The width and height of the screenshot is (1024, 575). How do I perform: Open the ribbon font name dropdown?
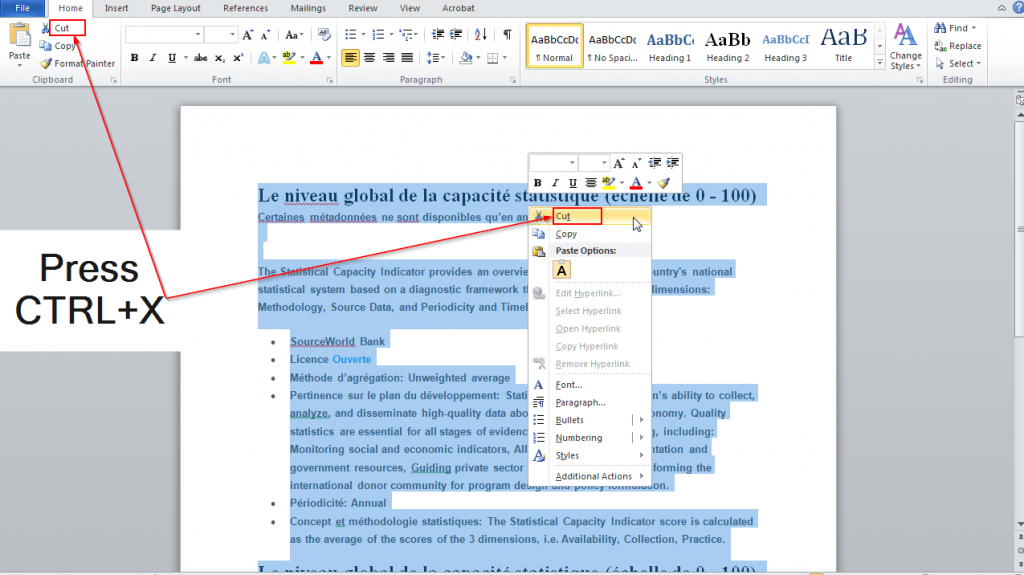click(x=198, y=35)
